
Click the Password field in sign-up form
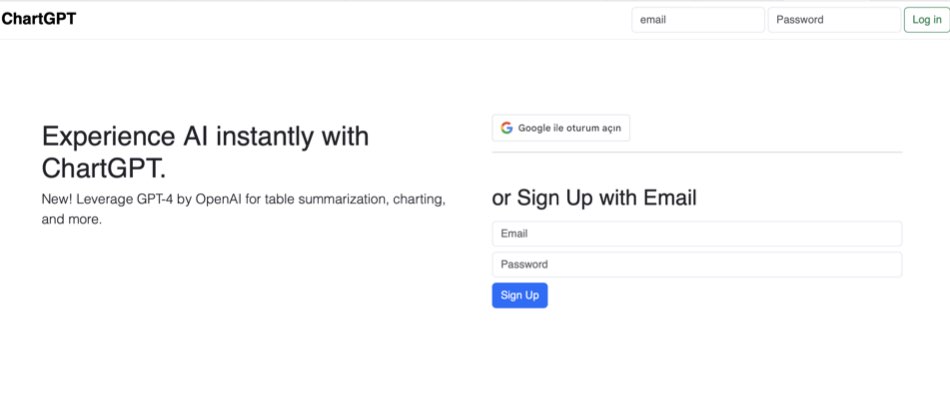[x=697, y=264]
